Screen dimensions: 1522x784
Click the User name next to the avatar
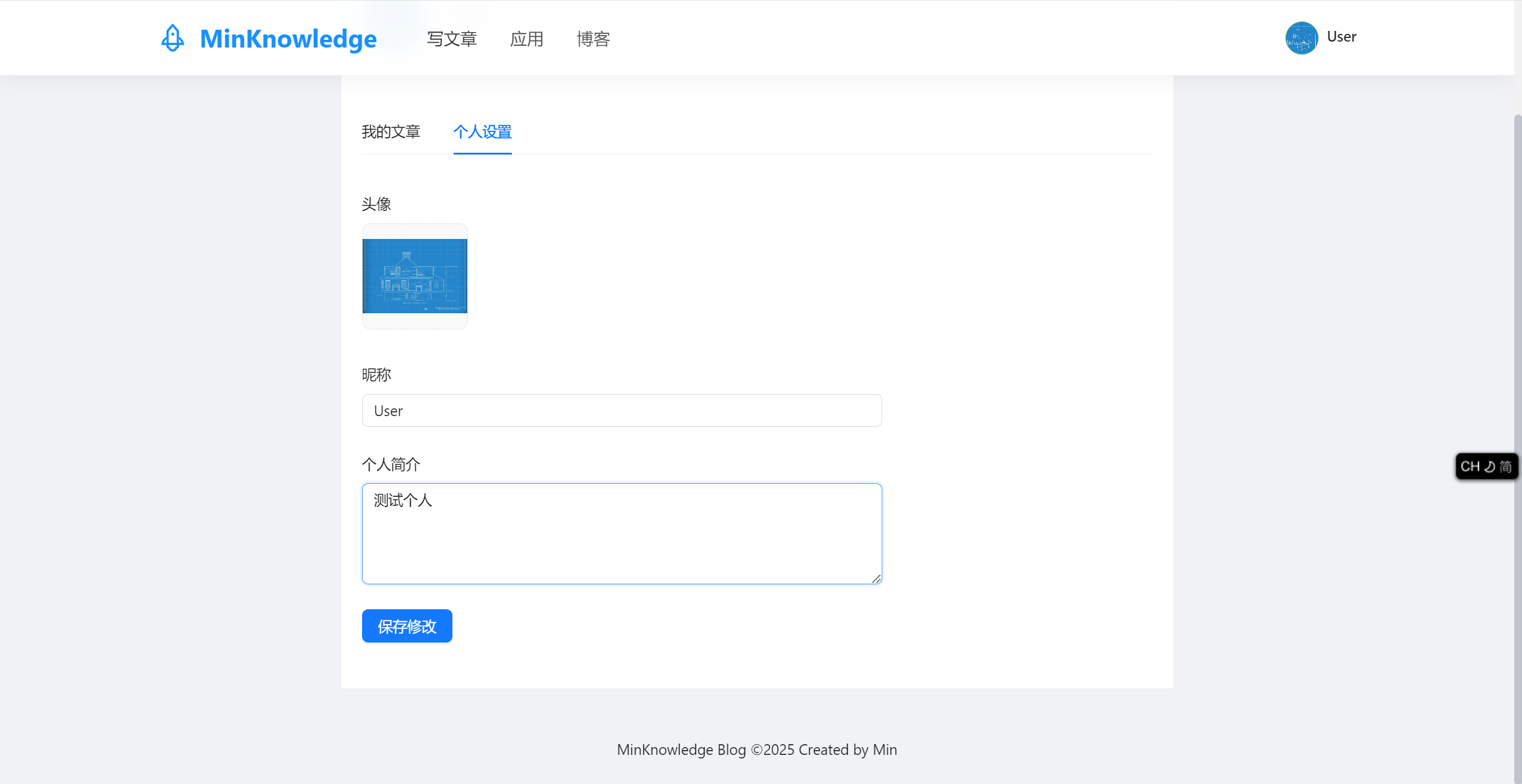click(1341, 37)
